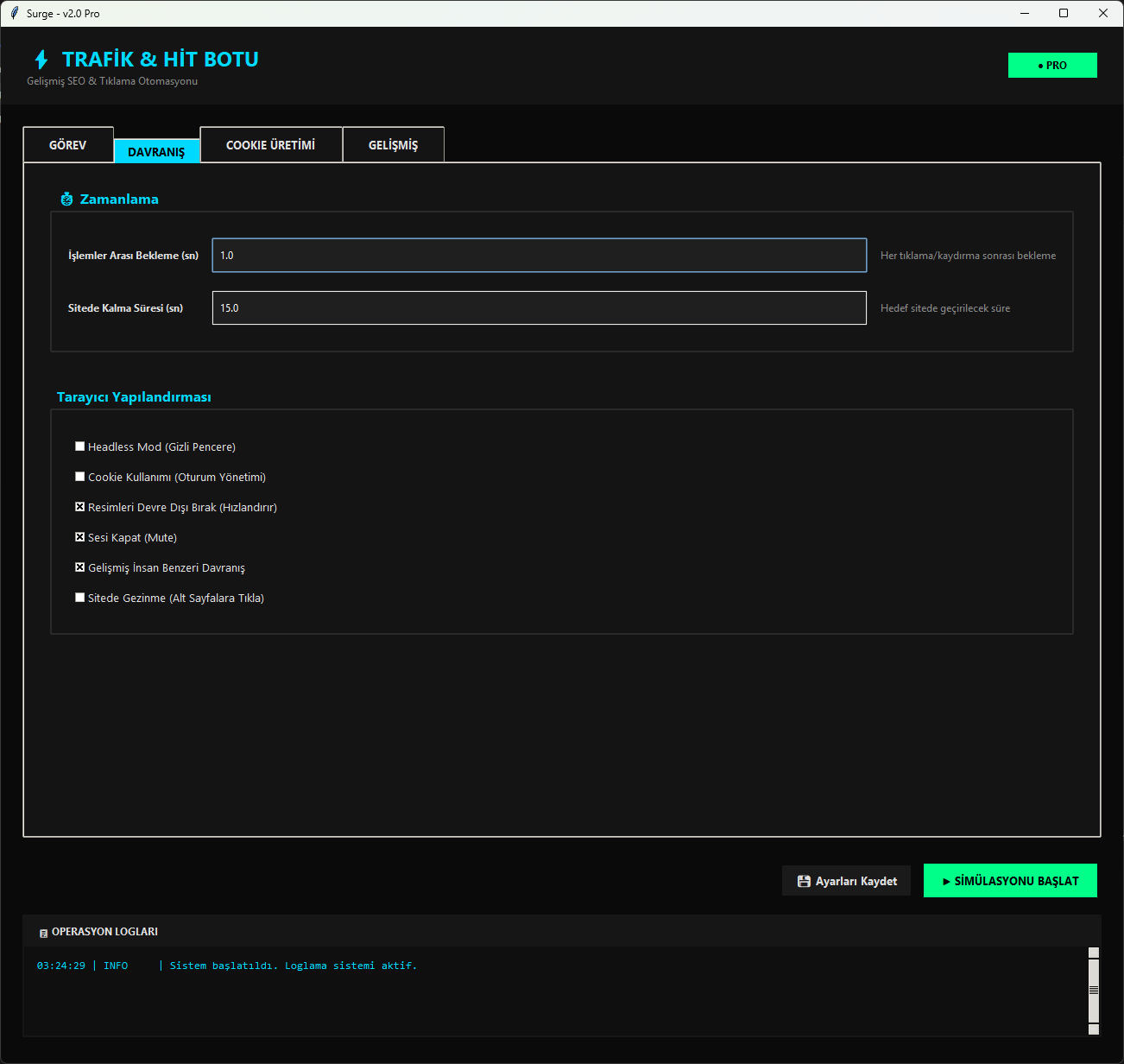Toggle Cookie Kullanımı (Oturum Yönetimi) checkbox
The height and width of the screenshot is (1064, 1124).
[x=80, y=477]
